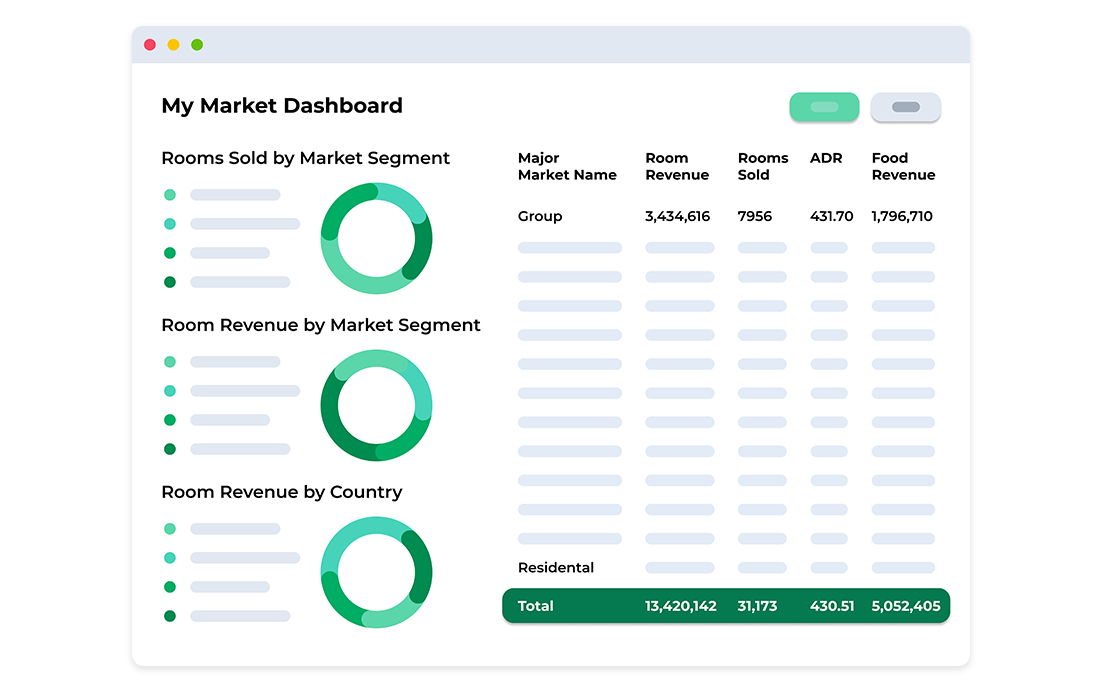Screen dimensions: 1108x692
Task: Click the green button in dashboard header
Action: 824,107
